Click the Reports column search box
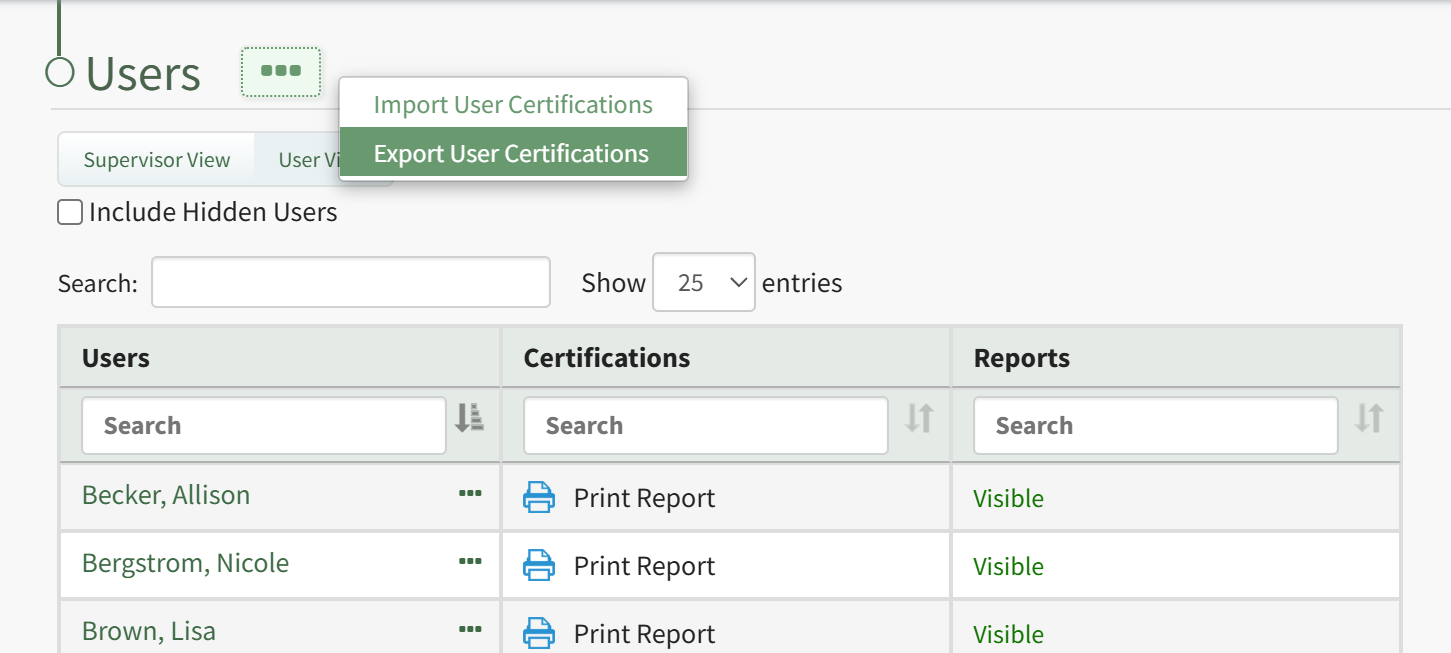 pos(1156,426)
